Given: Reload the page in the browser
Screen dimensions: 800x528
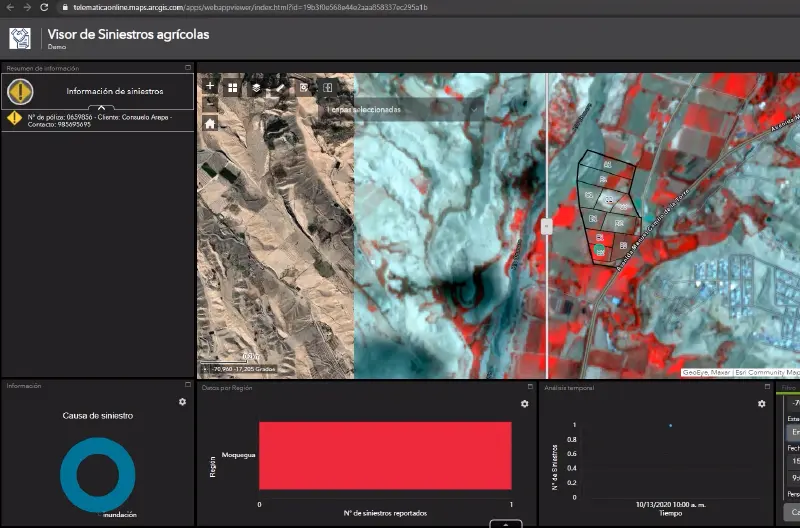Looking at the screenshot, I should [44, 7].
